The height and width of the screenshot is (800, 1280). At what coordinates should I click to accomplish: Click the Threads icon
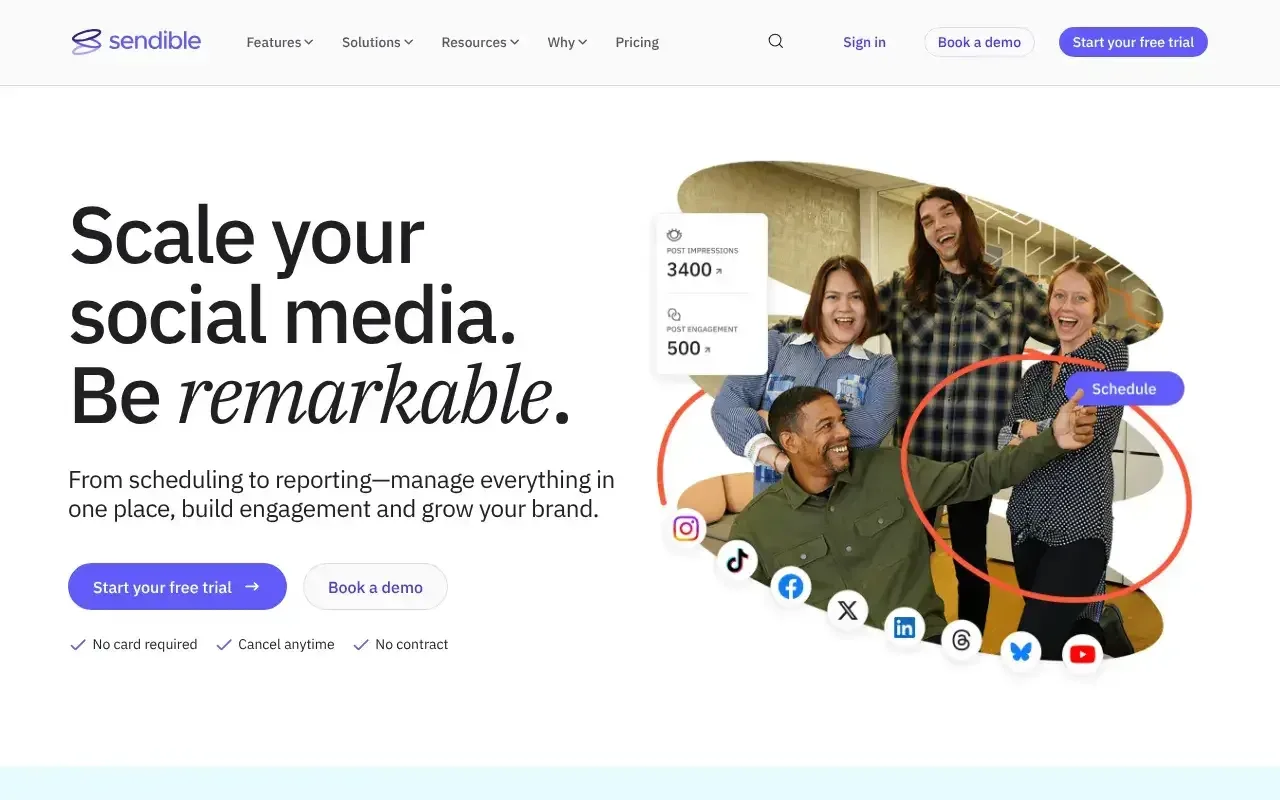pos(961,640)
